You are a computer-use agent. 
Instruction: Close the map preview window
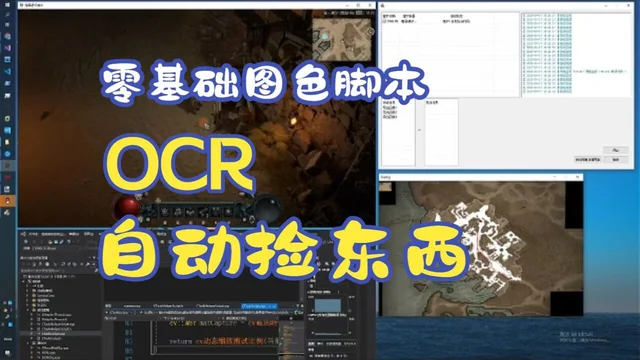pos(577,177)
